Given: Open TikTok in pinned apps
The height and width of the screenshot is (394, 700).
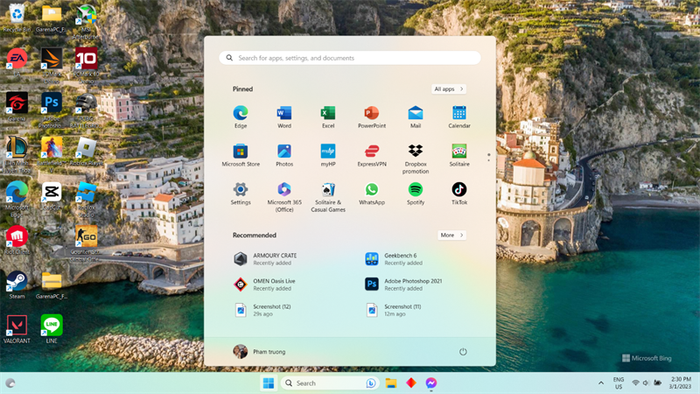Looking at the screenshot, I should (459, 193).
